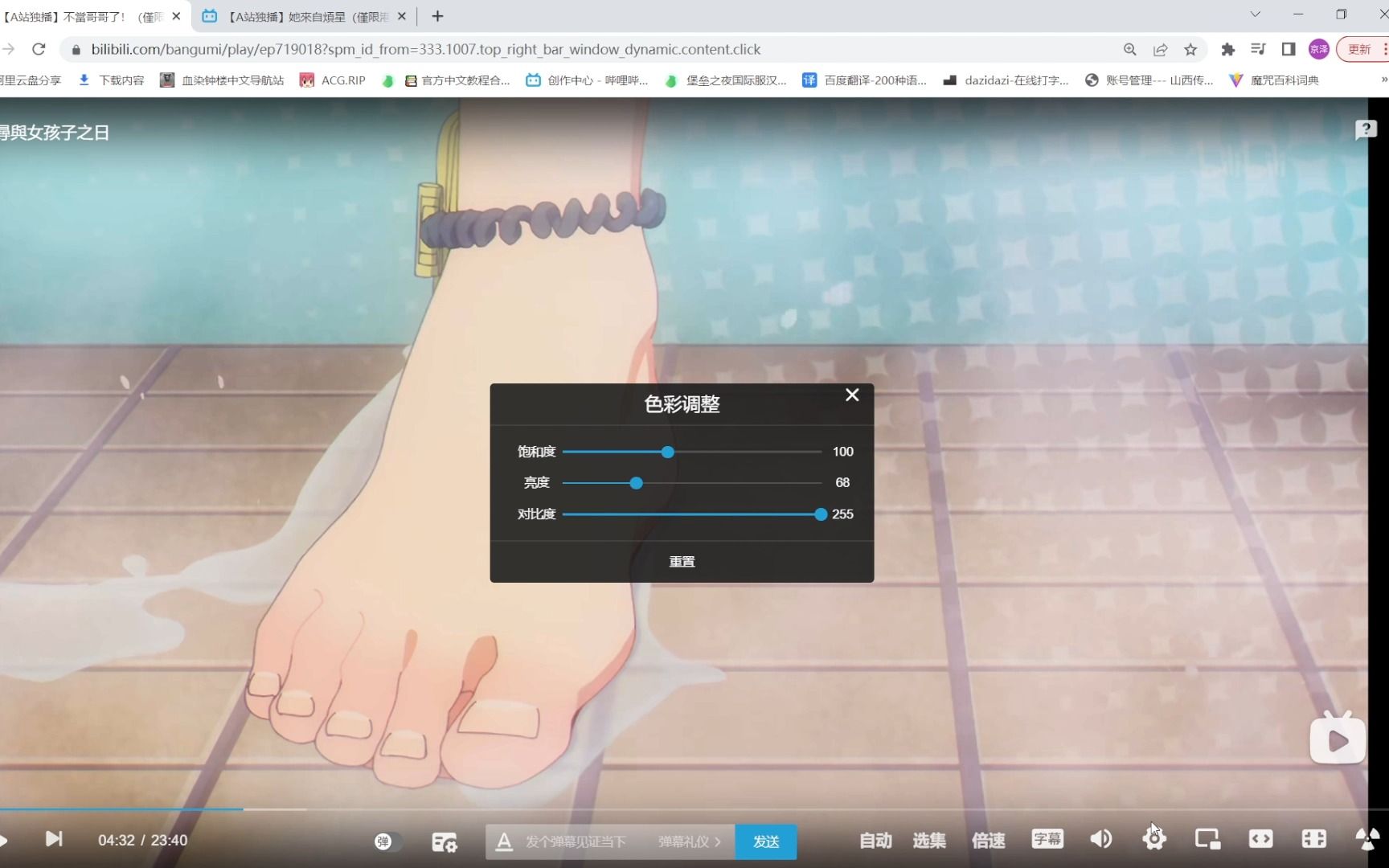Image resolution: width=1389 pixels, height=868 pixels.
Task: Toggle web fullscreen mode
Action: point(1314,839)
